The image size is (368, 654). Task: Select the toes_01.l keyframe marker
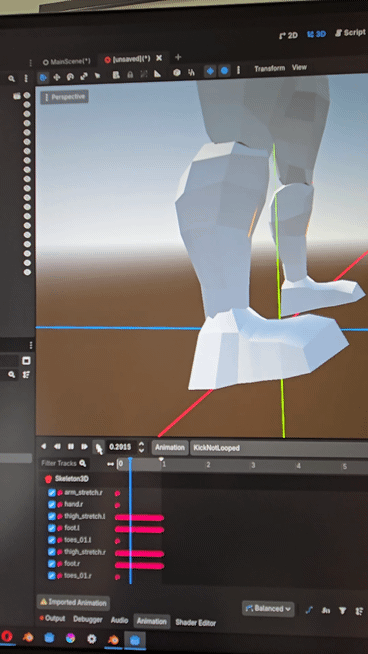[117, 541]
